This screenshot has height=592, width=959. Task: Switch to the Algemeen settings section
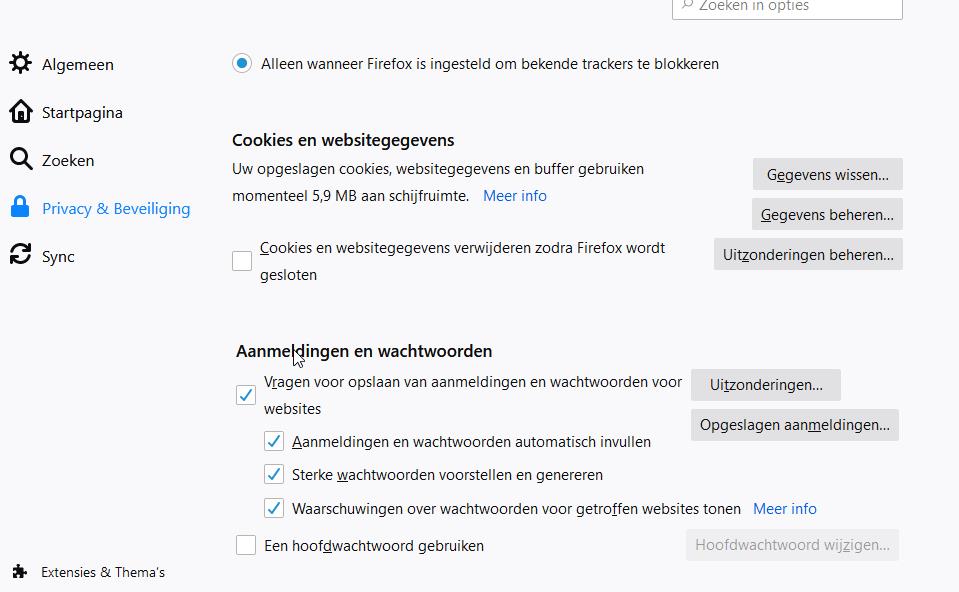[77, 63]
